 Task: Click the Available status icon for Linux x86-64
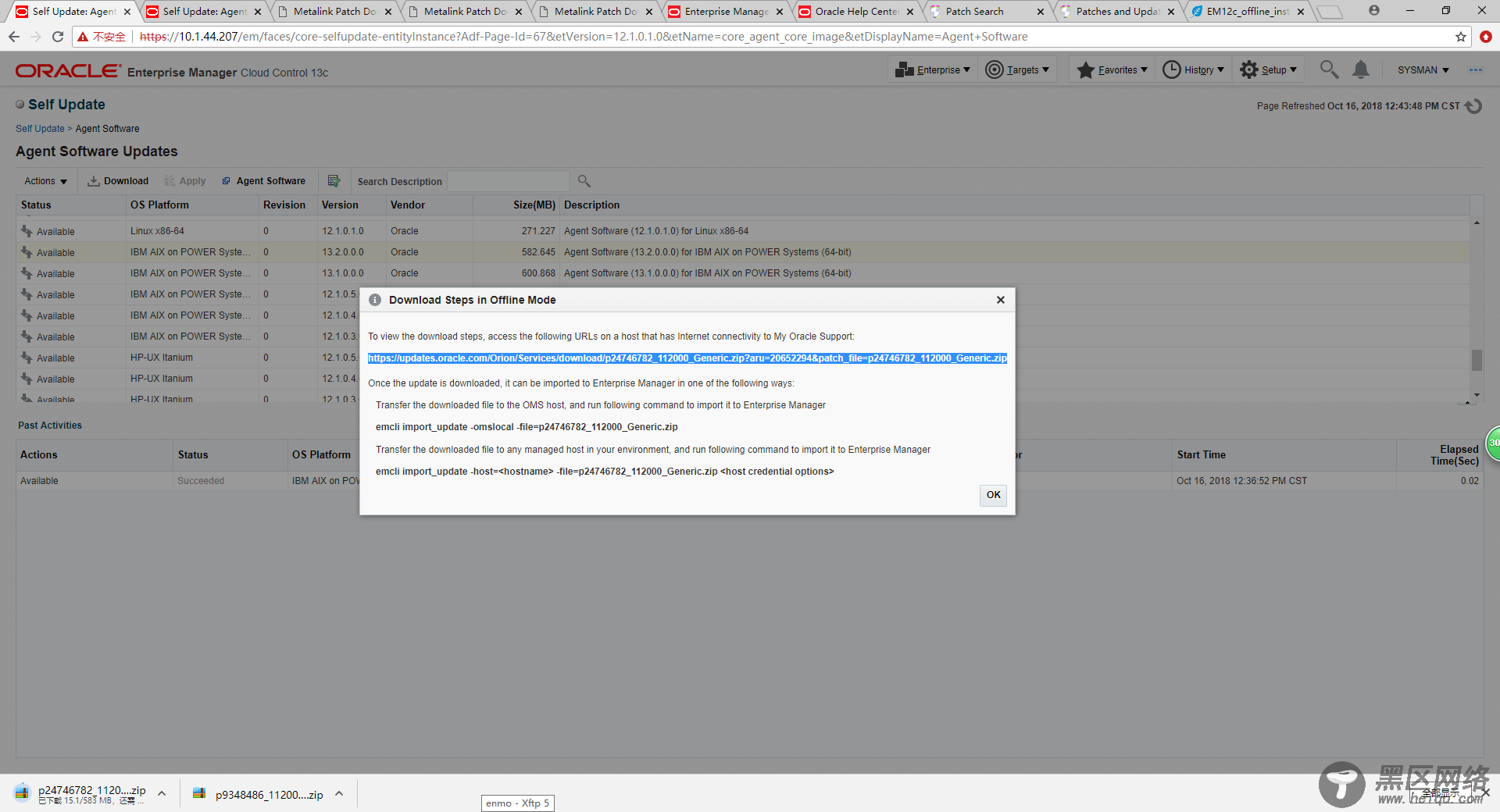[x=27, y=231]
